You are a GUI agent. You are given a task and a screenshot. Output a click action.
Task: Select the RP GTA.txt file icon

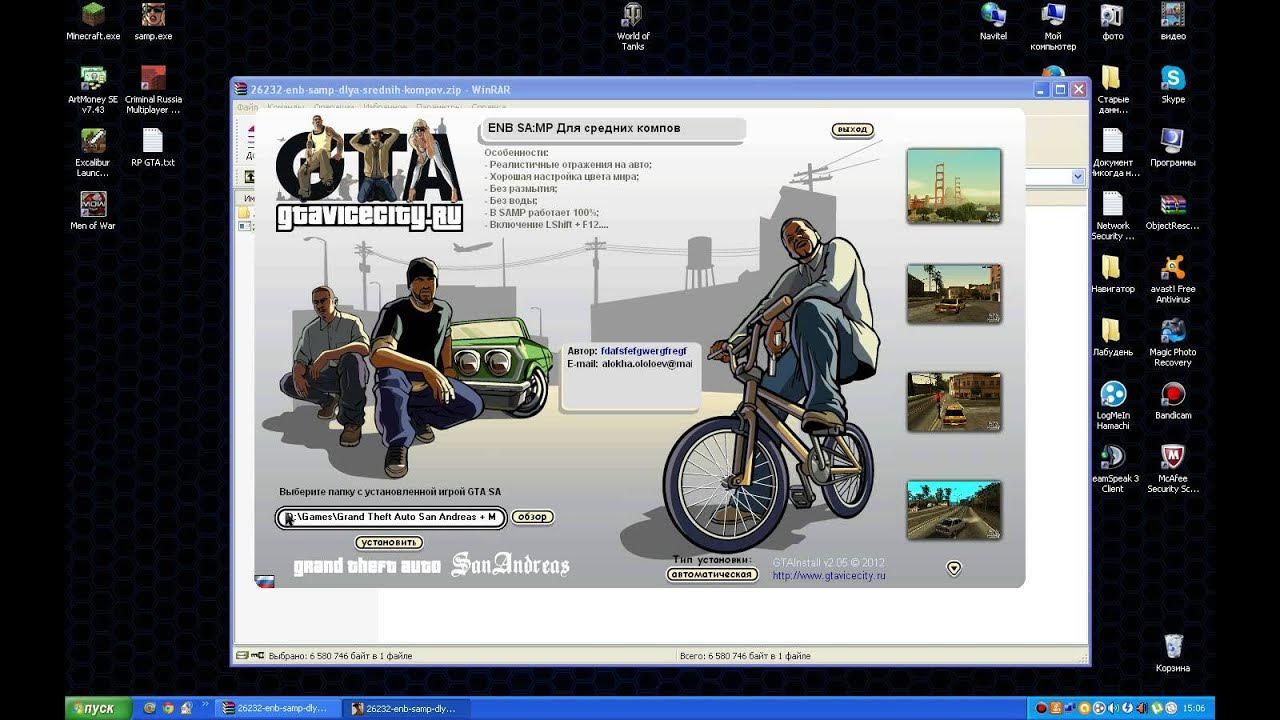[153, 146]
